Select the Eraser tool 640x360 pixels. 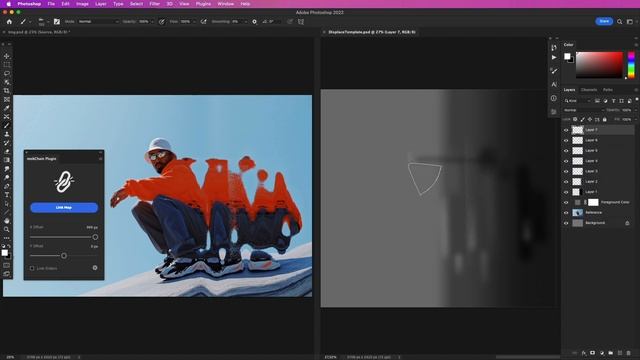pyautogui.click(x=7, y=151)
